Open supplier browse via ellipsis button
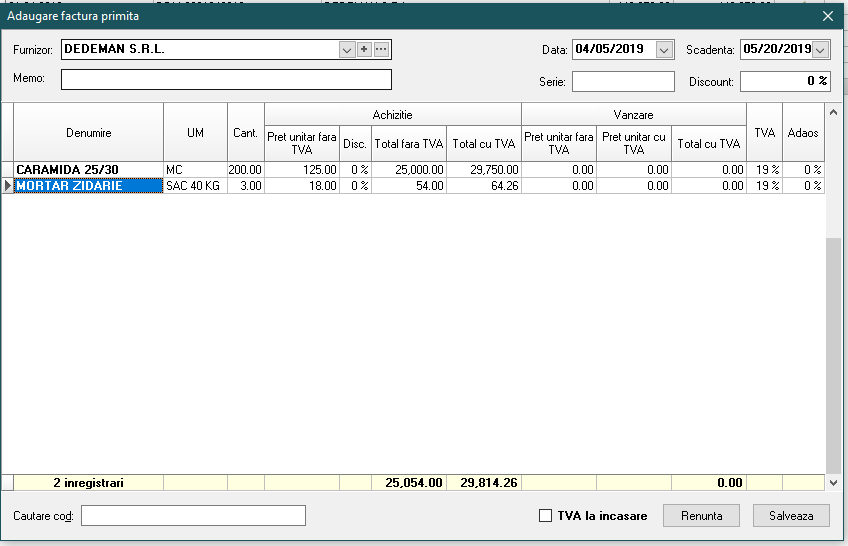 [381, 49]
